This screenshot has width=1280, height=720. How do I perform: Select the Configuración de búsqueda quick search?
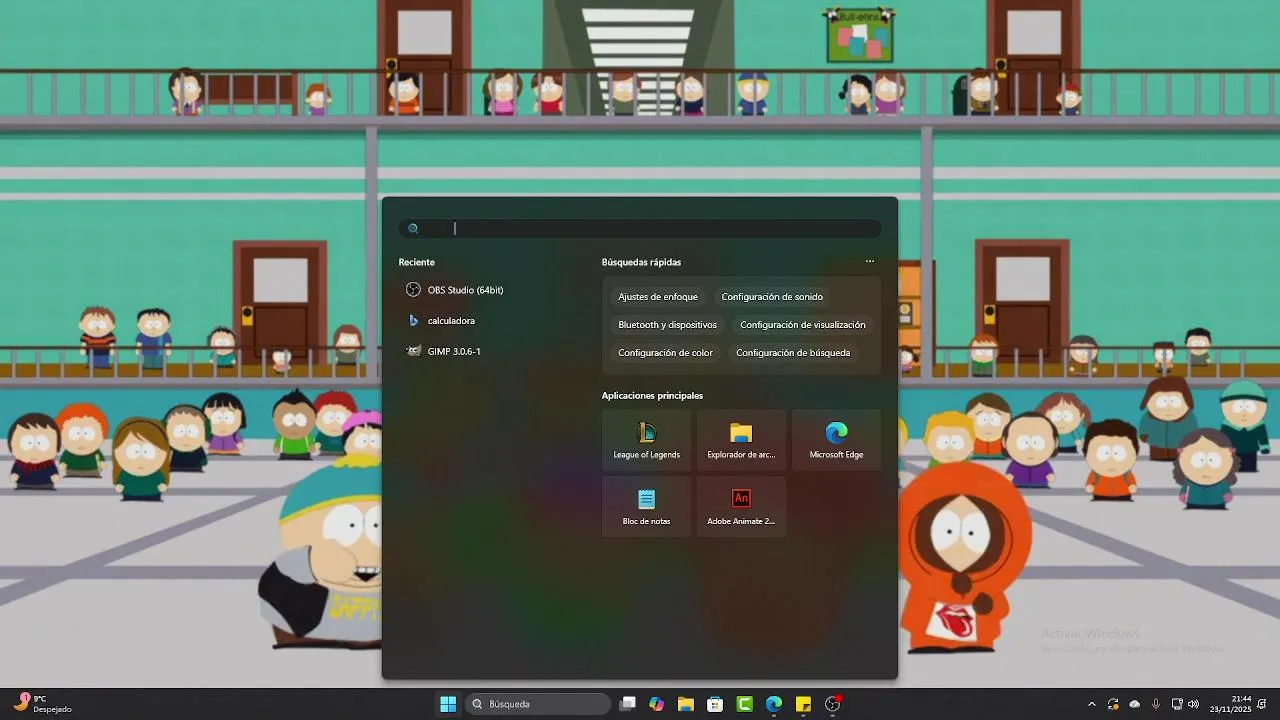pyautogui.click(x=793, y=353)
